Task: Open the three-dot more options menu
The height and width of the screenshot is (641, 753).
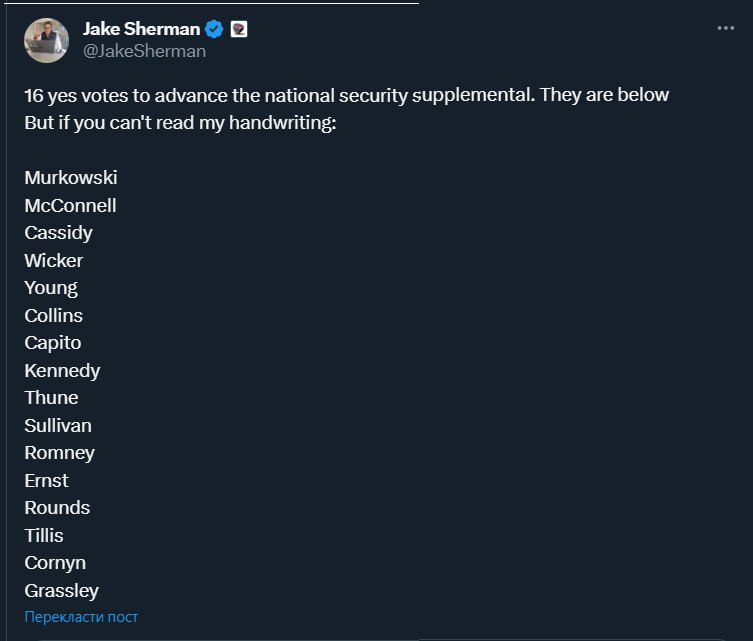Action: [726, 29]
